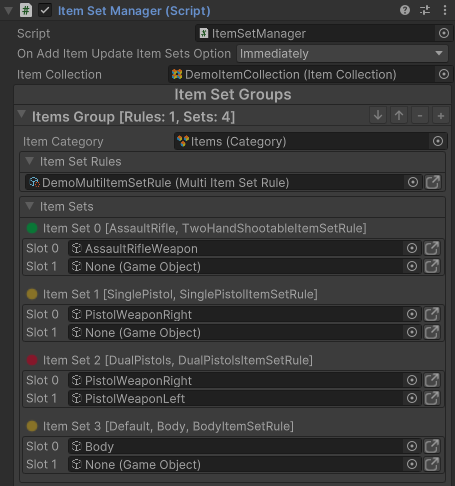Open the component help icon
Screen dimensions: 455x486
click(405, 10)
